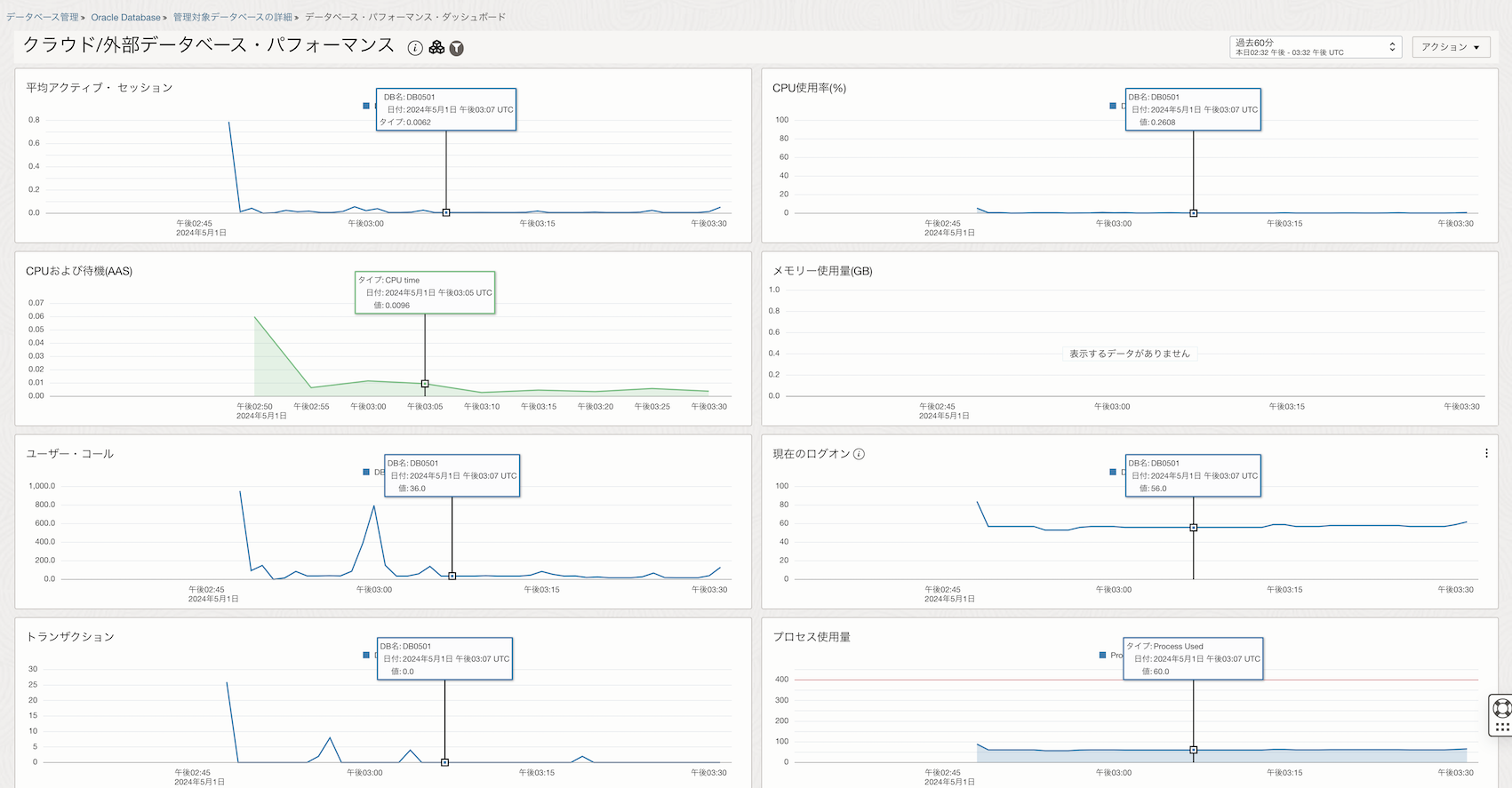
Task: Open the info icon beside the page title
Action: [x=415, y=48]
